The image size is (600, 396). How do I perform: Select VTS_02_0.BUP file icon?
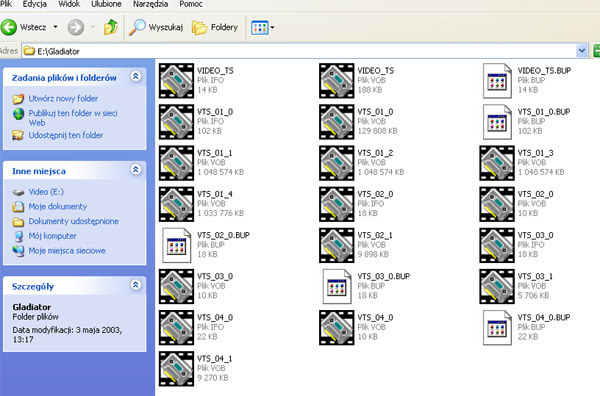(x=176, y=245)
